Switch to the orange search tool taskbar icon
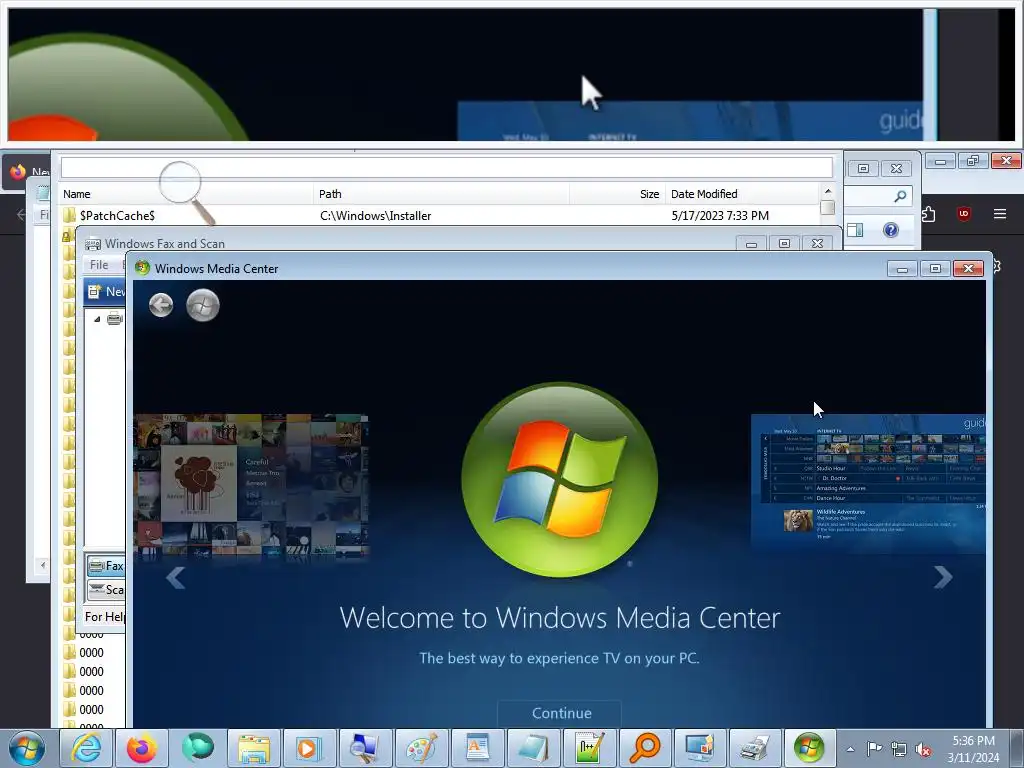The width and height of the screenshot is (1024, 768). tap(645, 748)
